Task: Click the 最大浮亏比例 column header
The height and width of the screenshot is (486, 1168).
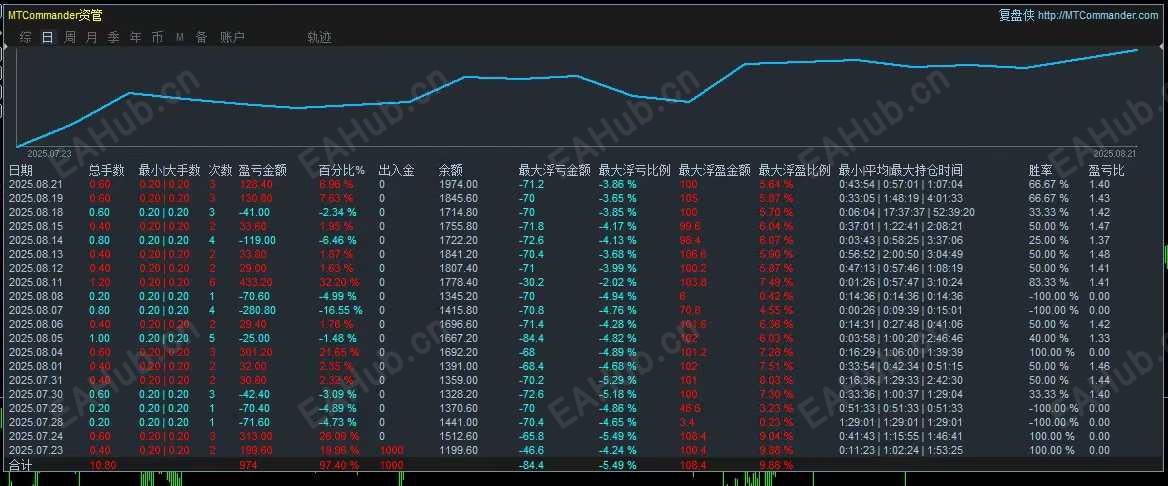Action: pos(635,170)
